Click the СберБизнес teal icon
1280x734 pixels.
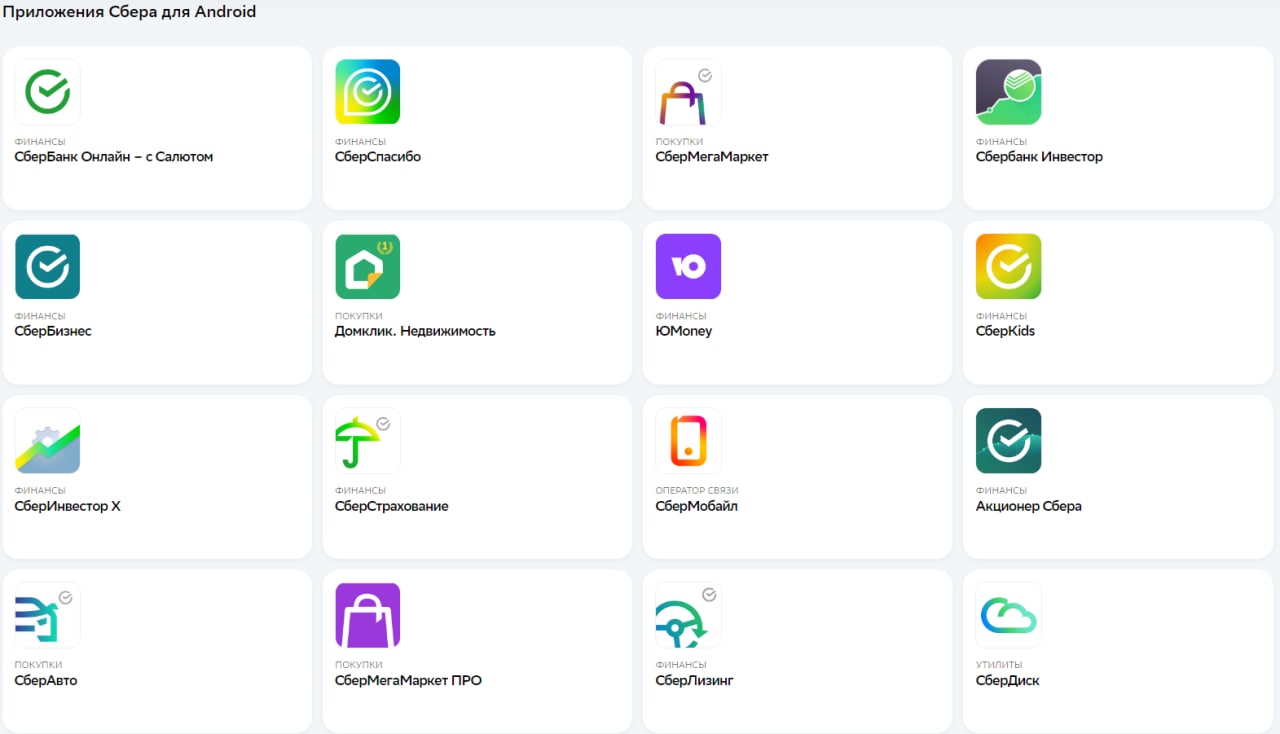tap(48, 266)
